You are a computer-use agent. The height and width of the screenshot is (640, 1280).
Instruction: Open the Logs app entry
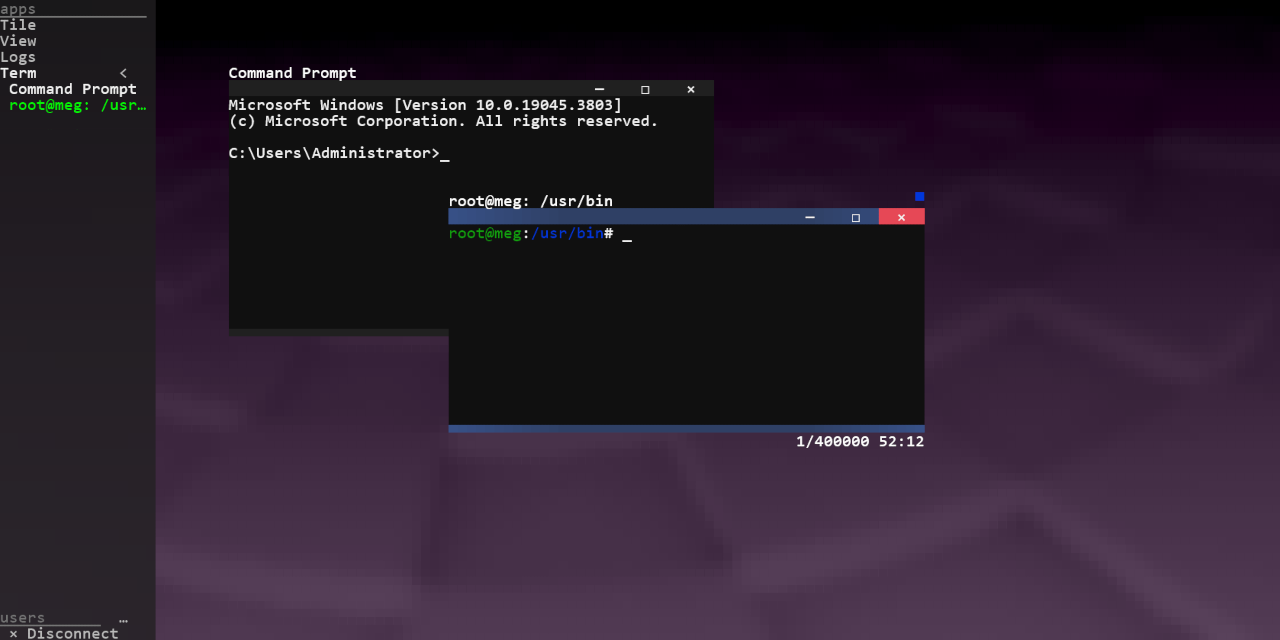tap(18, 57)
